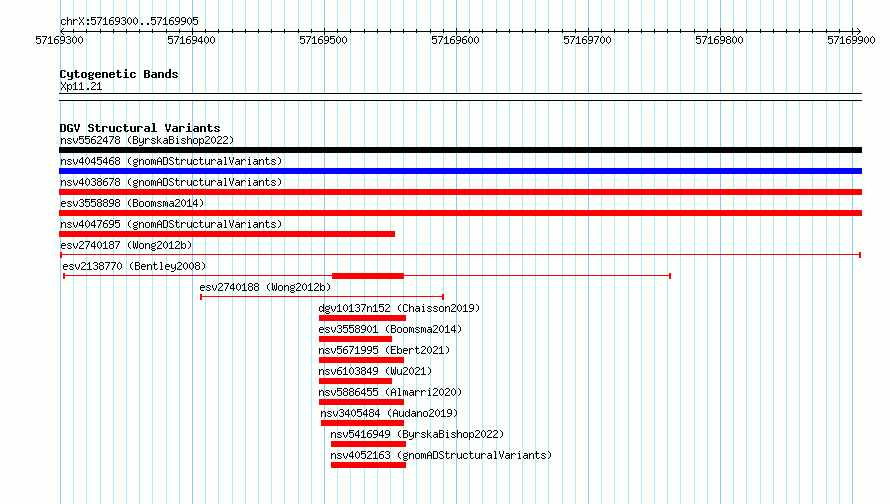Viewport: 890px width, 504px height.
Task: Click the nsv5886455 (Almarri2020) label
Action: (x=391, y=392)
